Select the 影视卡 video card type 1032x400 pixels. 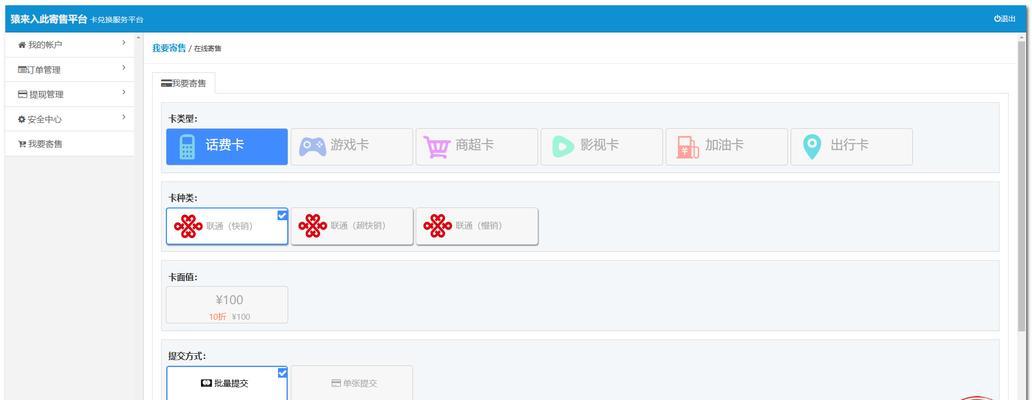(602, 146)
